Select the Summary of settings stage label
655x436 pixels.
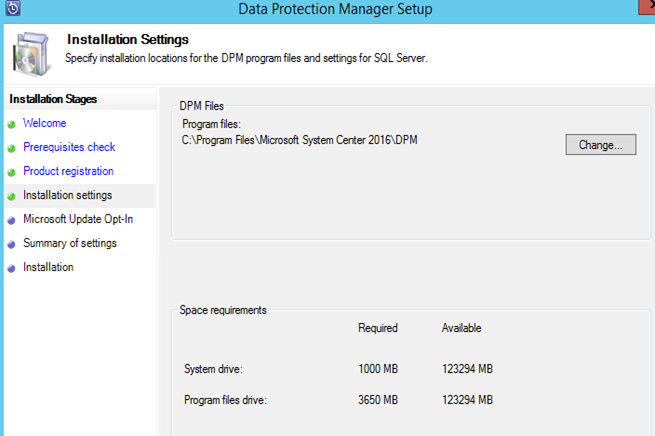pyautogui.click(x=70, y=244)
